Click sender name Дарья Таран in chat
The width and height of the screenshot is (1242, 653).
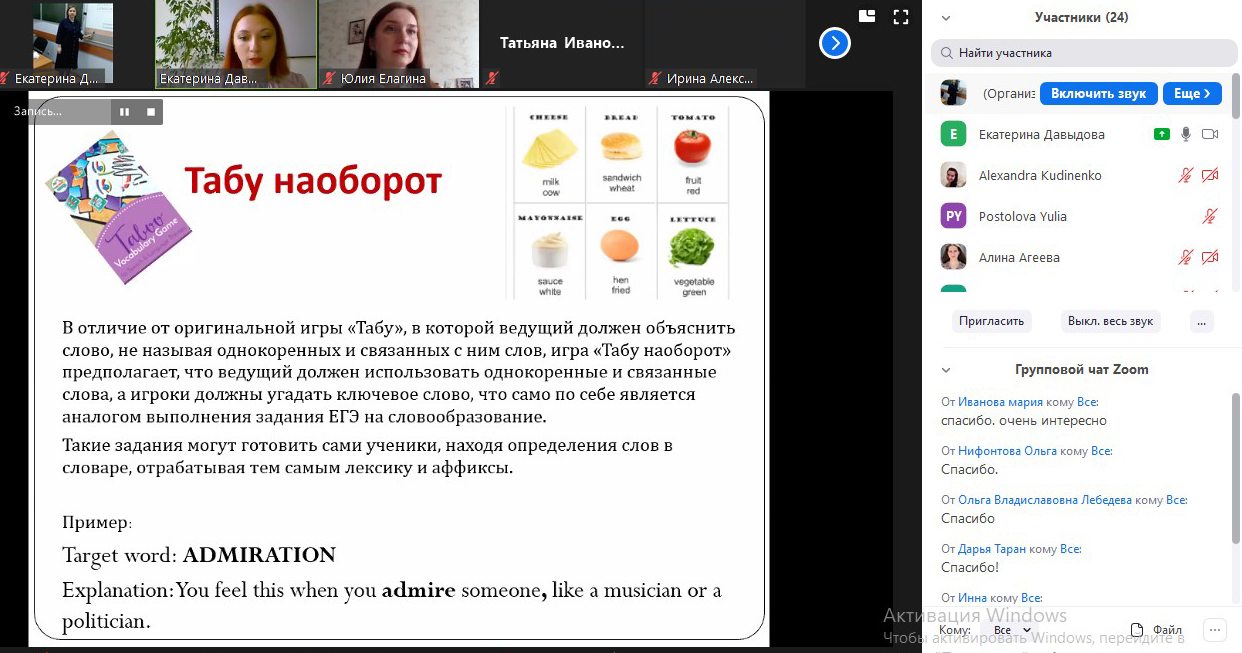pos(992,549)
